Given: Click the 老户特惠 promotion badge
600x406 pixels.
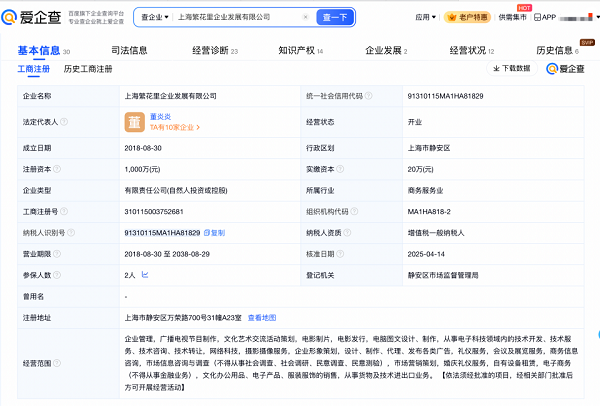Looking at the screenshot, I should tap(469, 18).
